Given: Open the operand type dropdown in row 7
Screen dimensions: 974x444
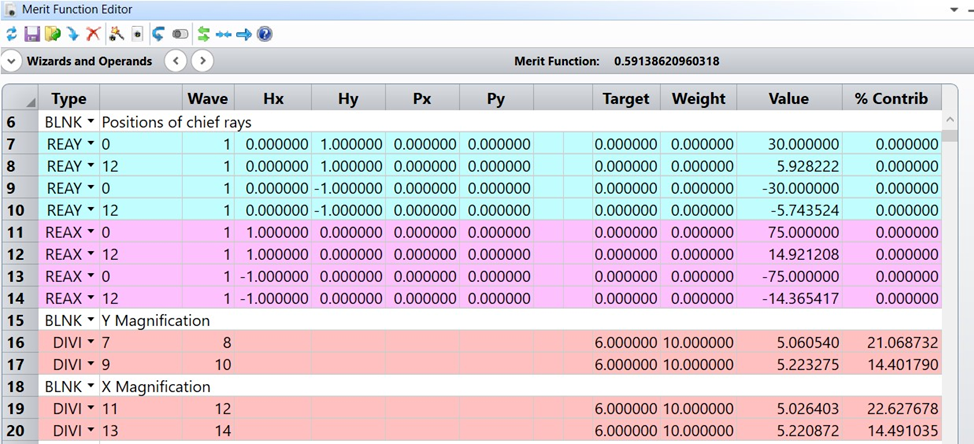Looking at the screenshot, I should (91, 144).
